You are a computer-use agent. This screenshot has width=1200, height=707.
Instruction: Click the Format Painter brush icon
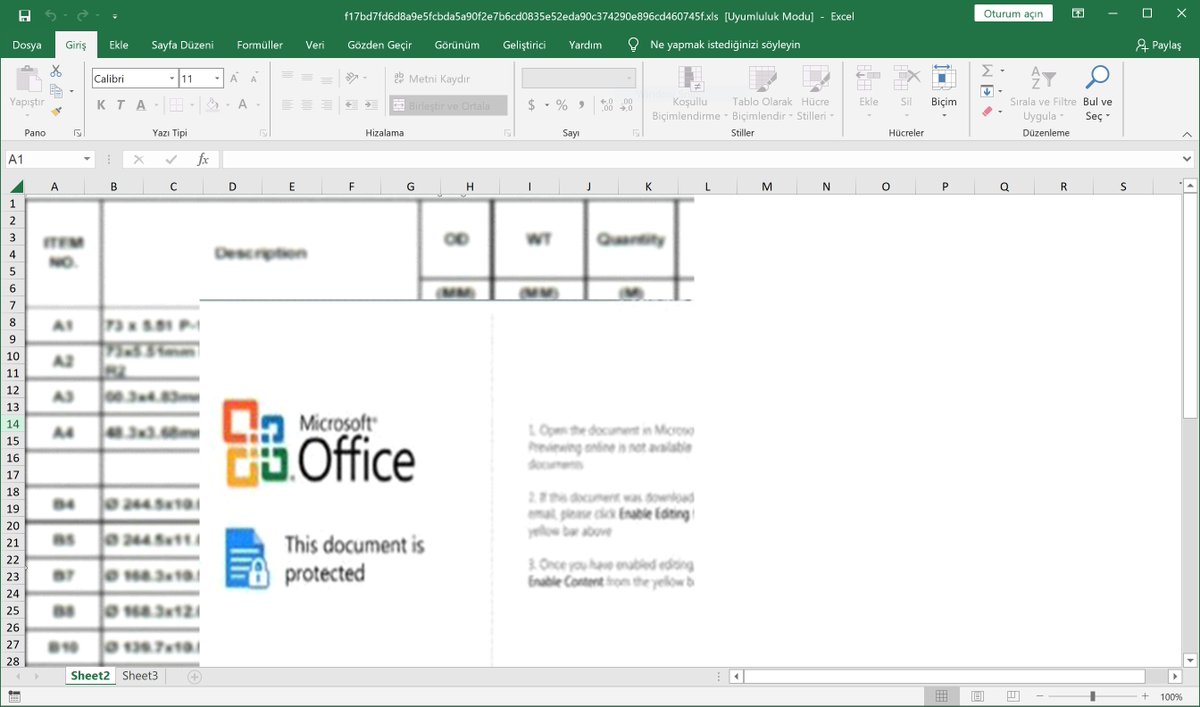coord(56,111)
